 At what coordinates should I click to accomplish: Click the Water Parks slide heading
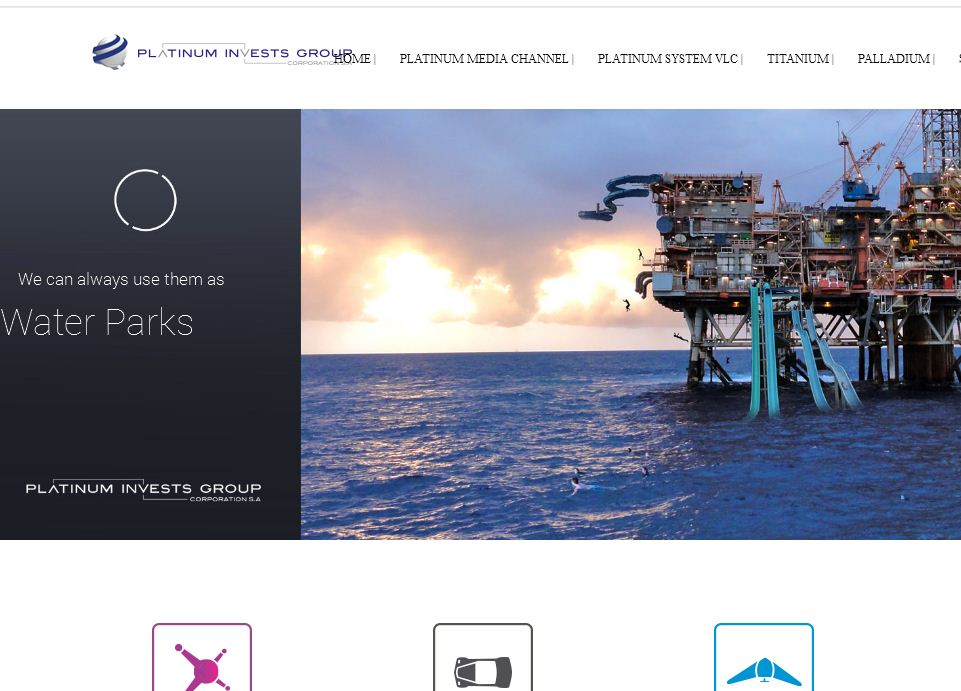pos(97,322)
